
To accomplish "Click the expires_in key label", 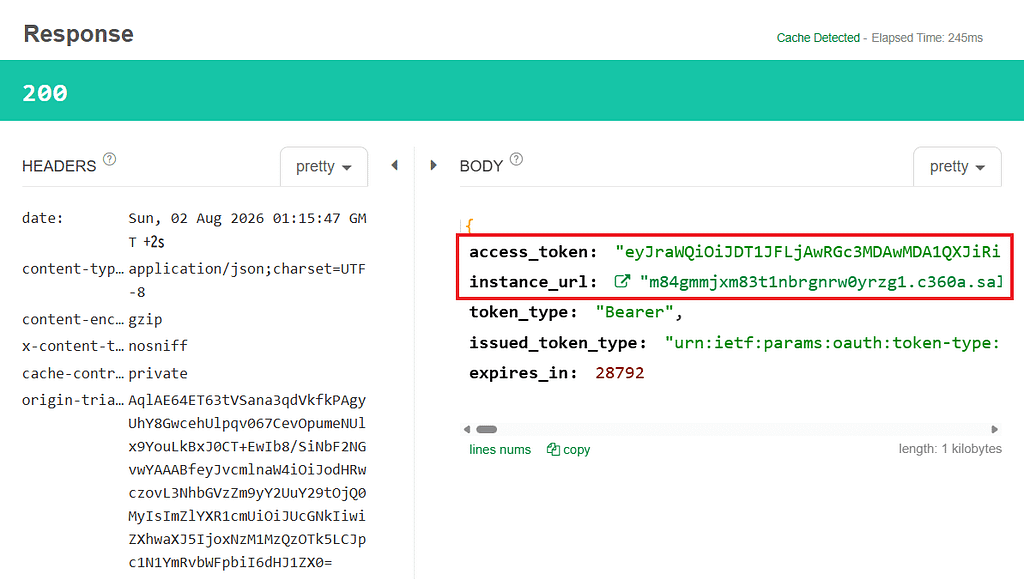I will tap(523, 373).
